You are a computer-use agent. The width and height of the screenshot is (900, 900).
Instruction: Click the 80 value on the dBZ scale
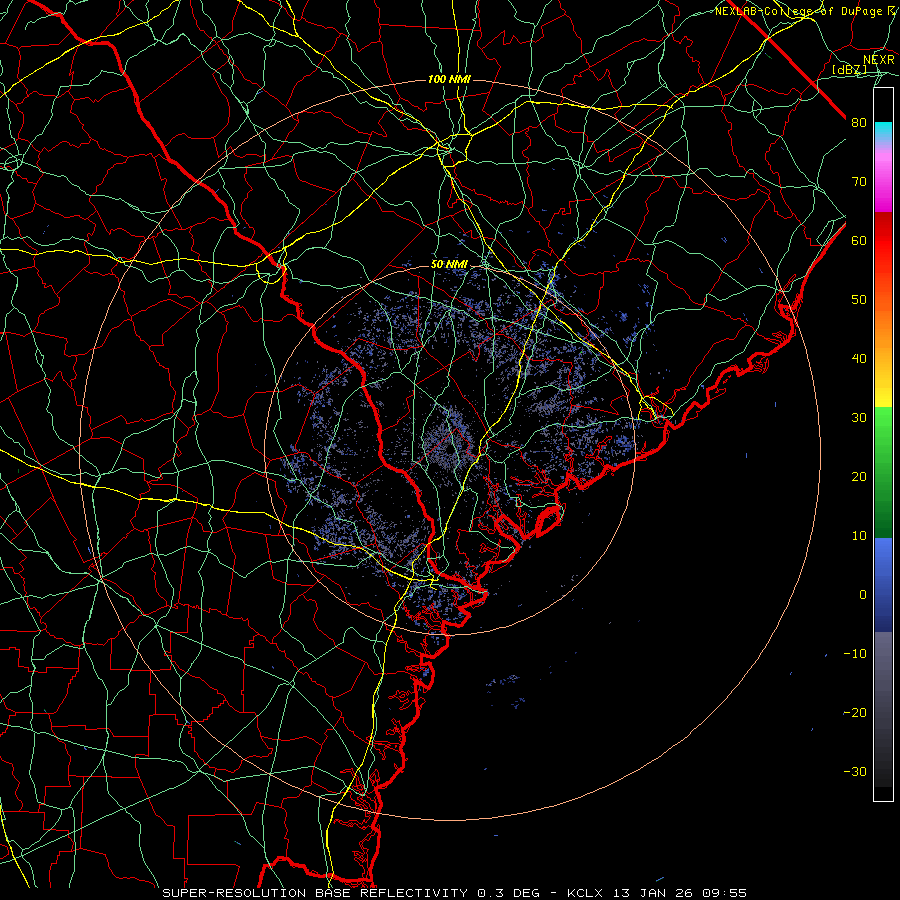point(859,123)
